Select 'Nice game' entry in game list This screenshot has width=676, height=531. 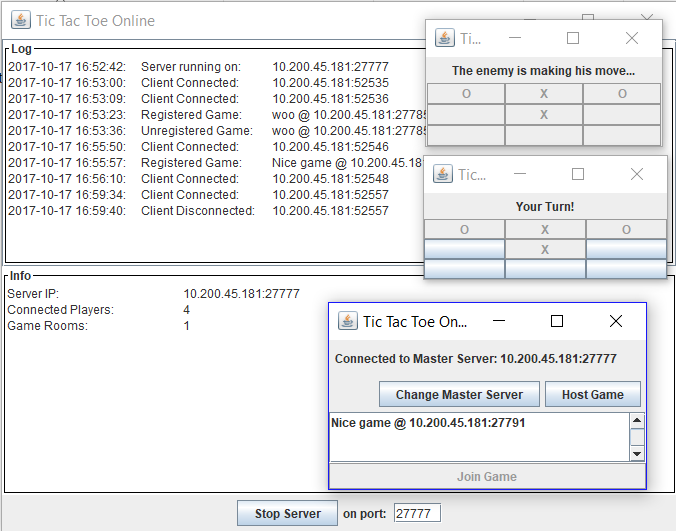coord(428,423)
